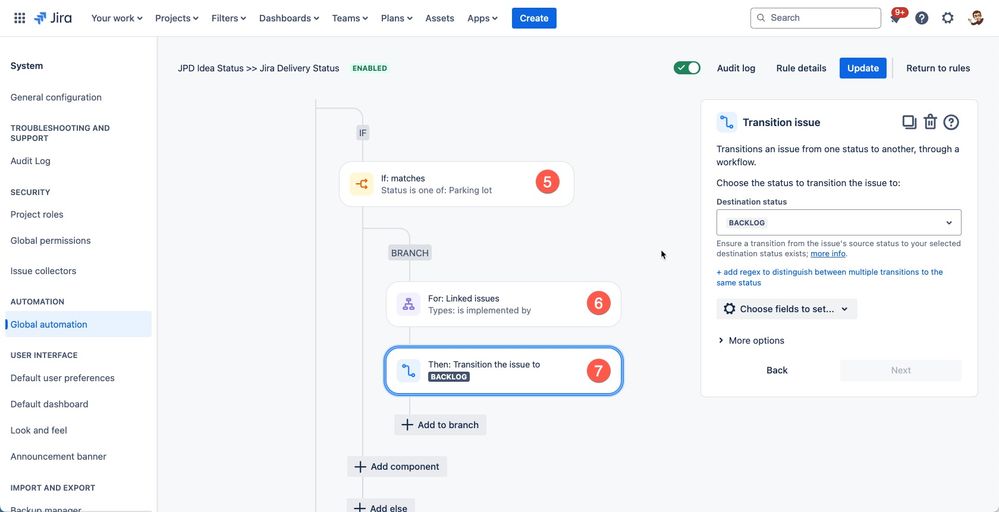Click the Next button in panel
Viewport: 999px width, 512px height.
click(x=901, y=371)
